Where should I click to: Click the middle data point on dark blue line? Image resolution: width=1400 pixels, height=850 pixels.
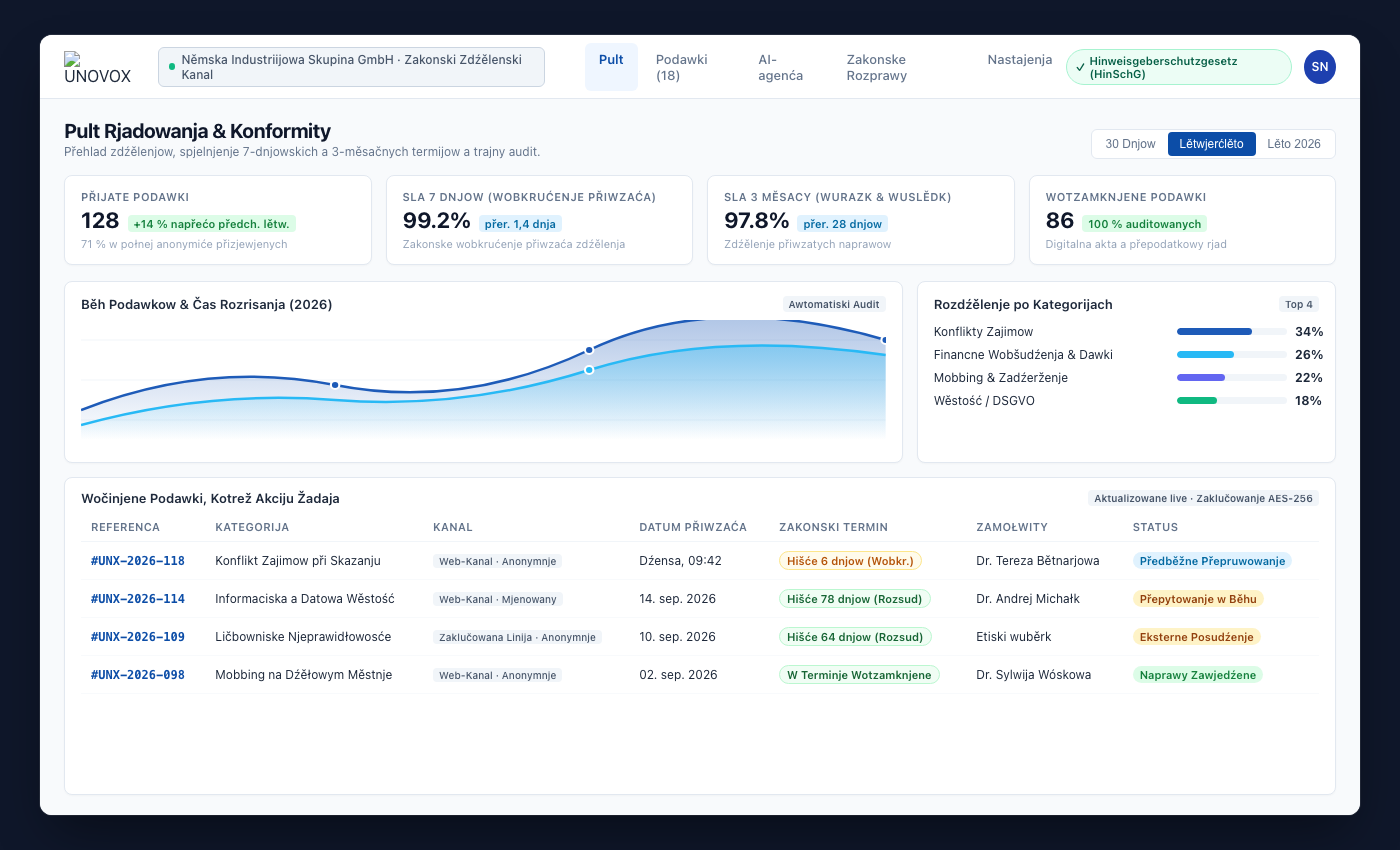click(589, 350)
